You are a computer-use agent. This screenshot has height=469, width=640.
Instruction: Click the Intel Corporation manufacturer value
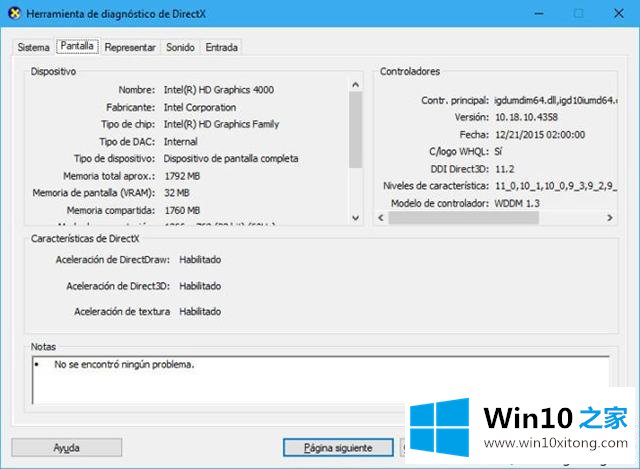click(x=200, y=107)
